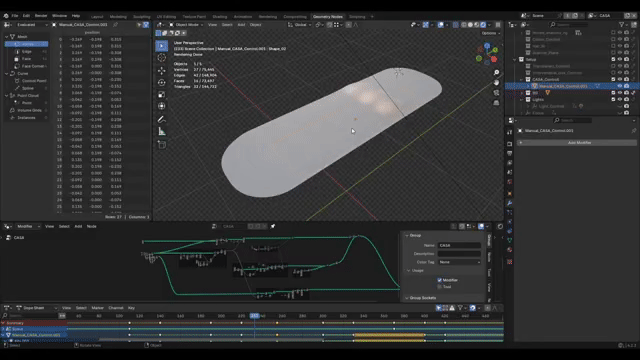Screen dimensions: 640x360
Task: Toggle camera view icon in the viewport
Action: [x=496, y=93]
